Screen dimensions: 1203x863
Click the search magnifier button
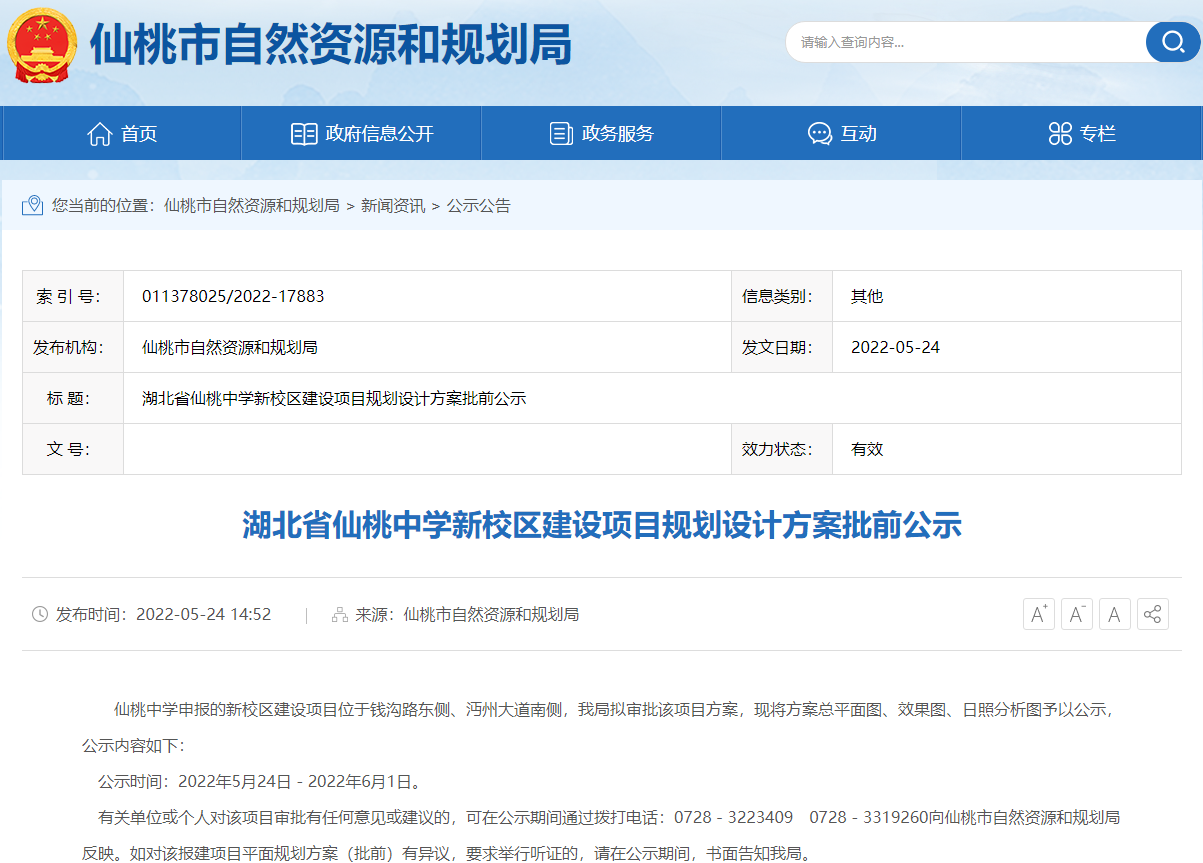coord(1171,42)
